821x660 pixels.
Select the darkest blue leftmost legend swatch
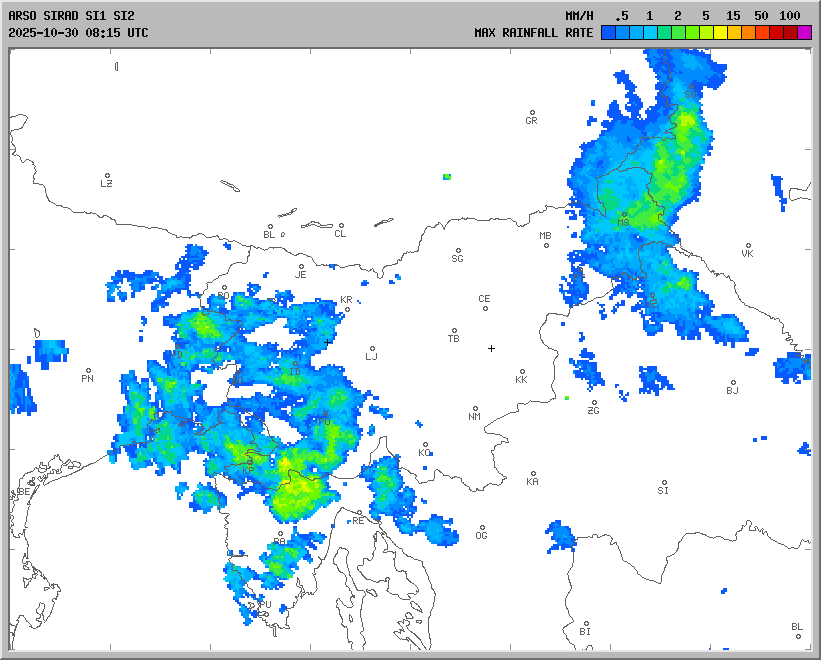[608, 33]
